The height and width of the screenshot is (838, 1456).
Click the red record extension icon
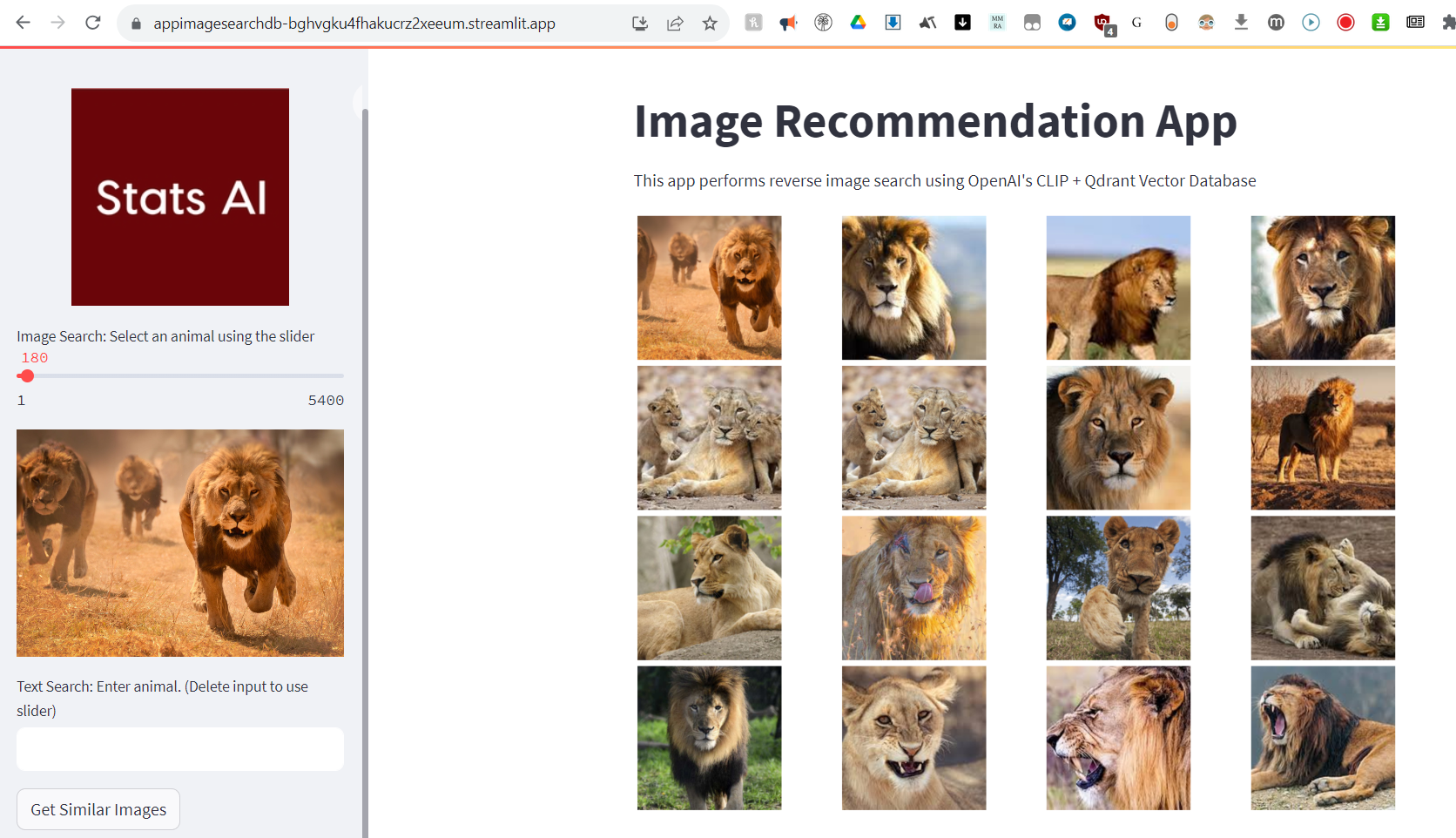[x=1345, y=23]
